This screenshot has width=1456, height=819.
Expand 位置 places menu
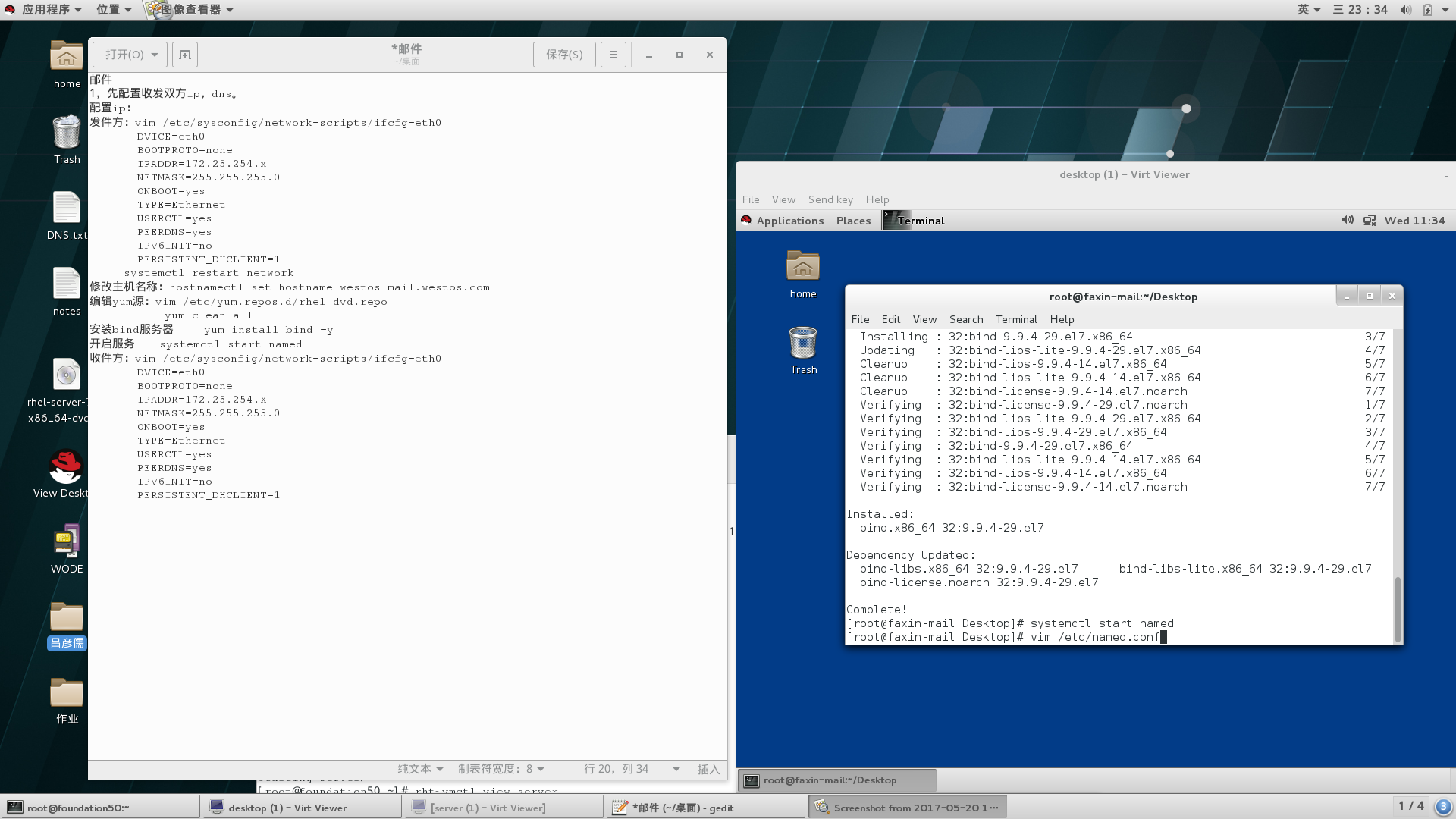[114, 10]
